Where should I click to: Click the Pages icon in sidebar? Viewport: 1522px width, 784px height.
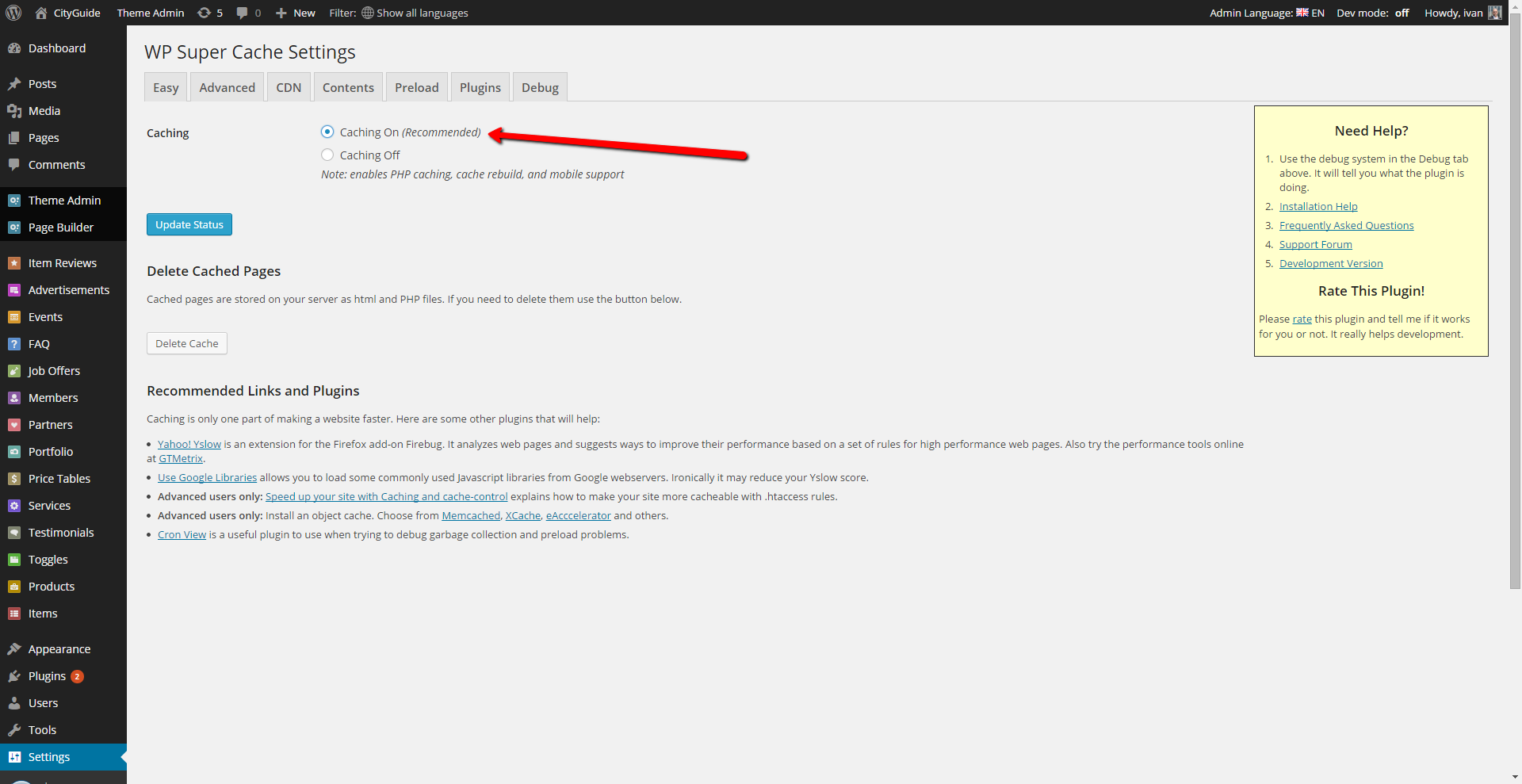[x=14, y=138]
